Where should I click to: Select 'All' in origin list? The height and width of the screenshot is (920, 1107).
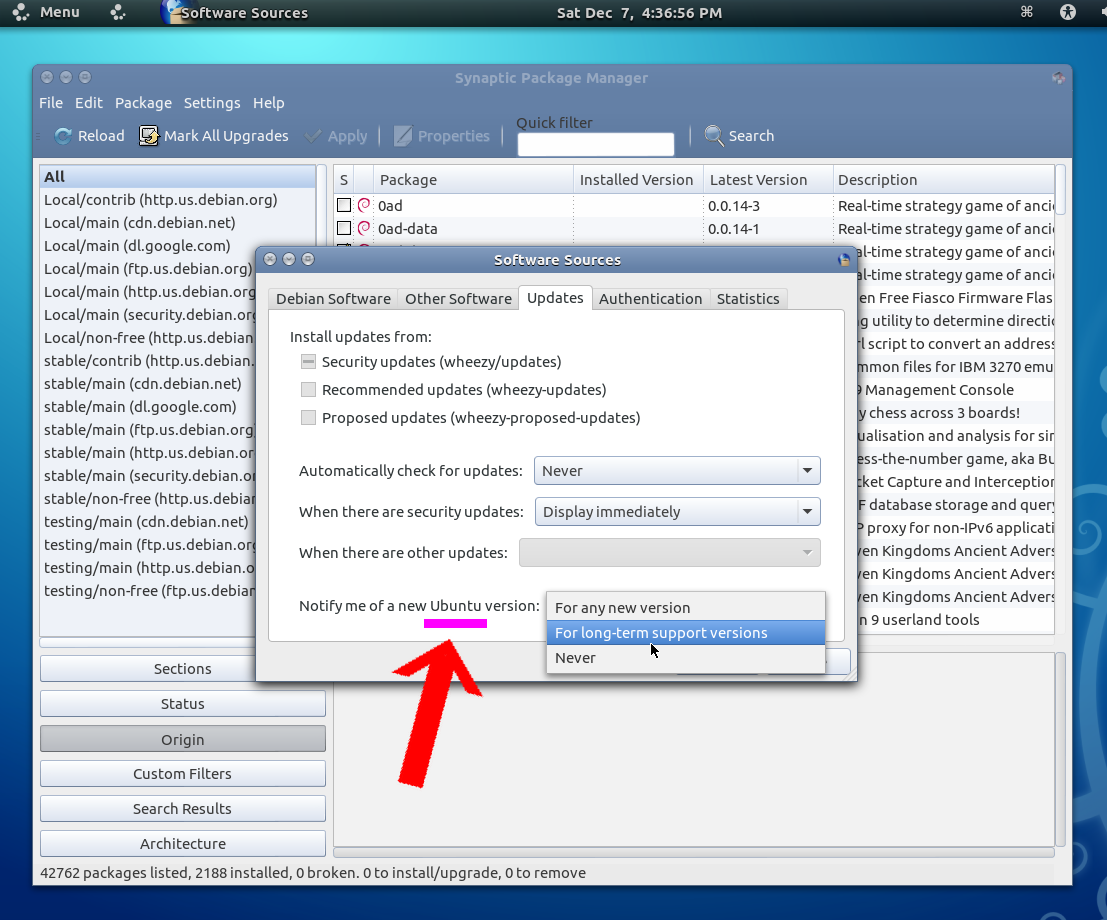tap(178, 177)
